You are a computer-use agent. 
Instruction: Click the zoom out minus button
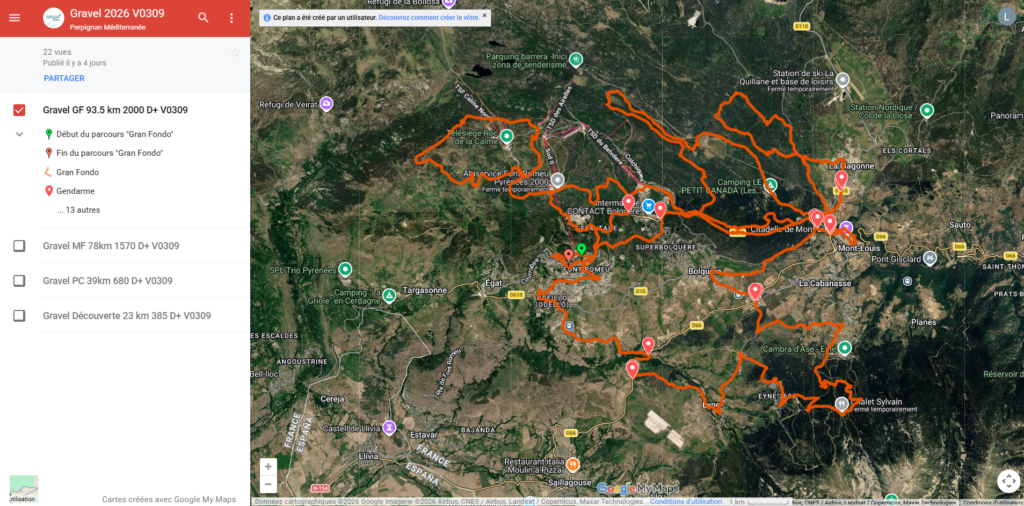268,484
